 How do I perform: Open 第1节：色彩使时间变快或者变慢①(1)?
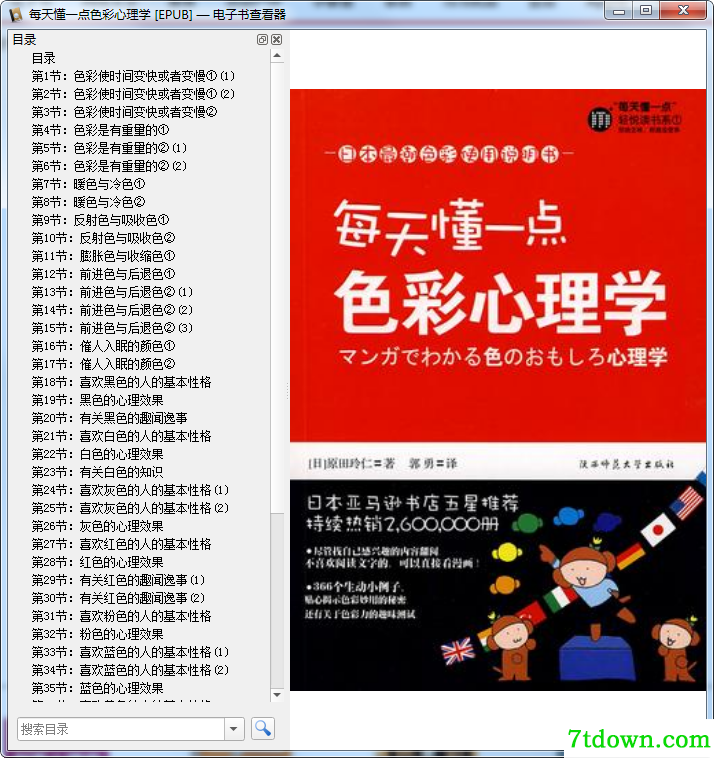(x=133, y=76)
